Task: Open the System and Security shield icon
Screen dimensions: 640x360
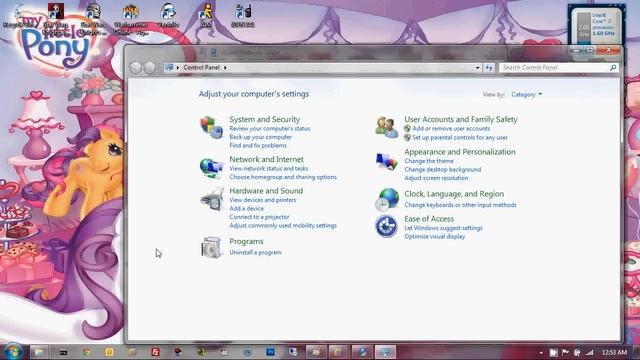Action: pos(211,127)
